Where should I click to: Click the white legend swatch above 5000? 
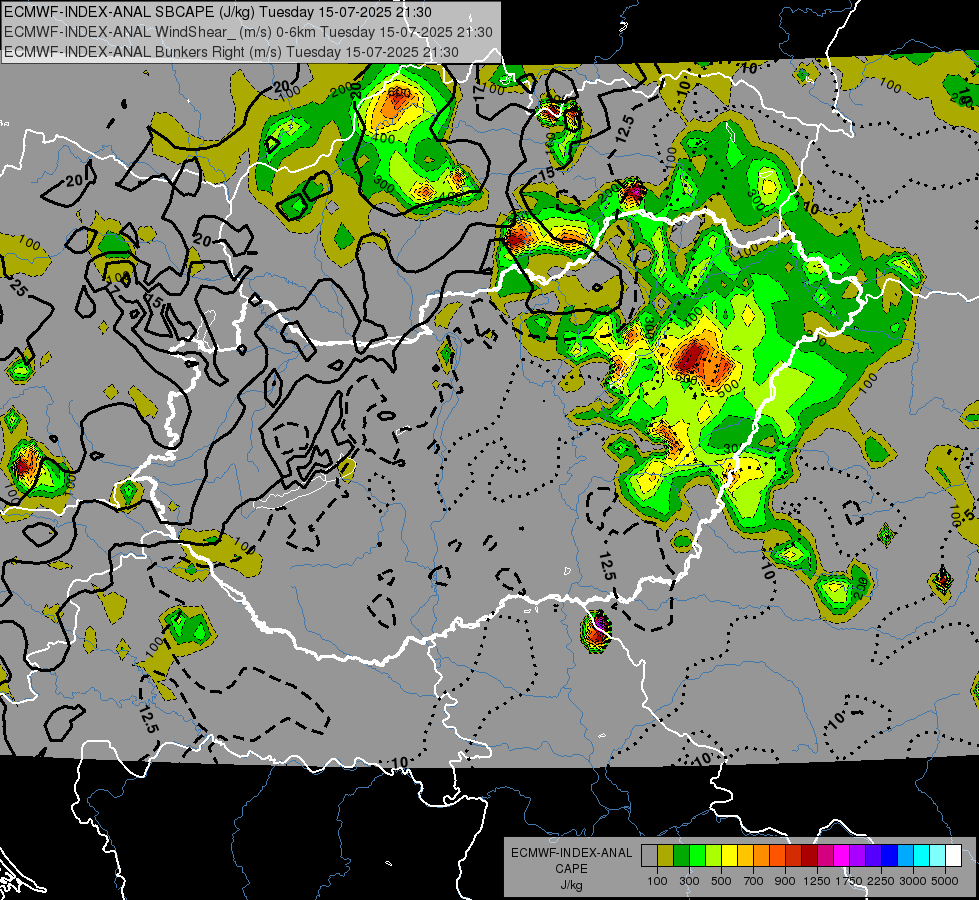pos(955,856)
